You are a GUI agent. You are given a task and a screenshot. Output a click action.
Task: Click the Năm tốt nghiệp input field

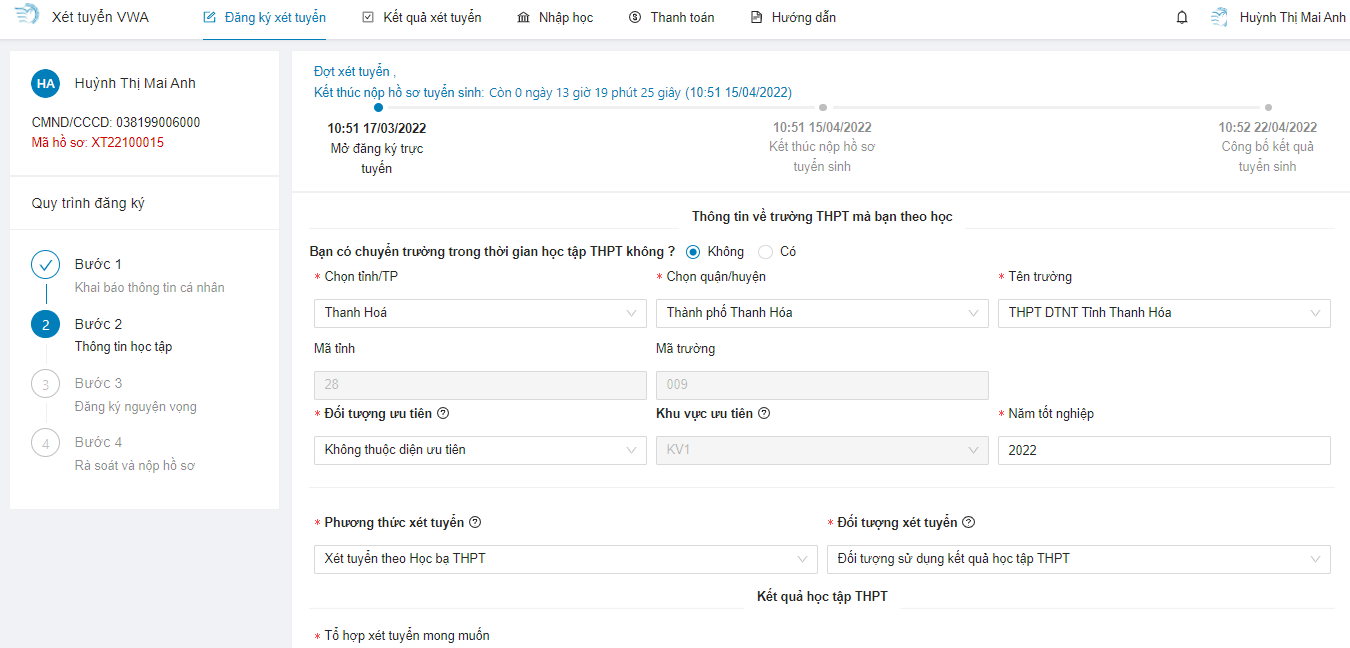(1164, 450)
